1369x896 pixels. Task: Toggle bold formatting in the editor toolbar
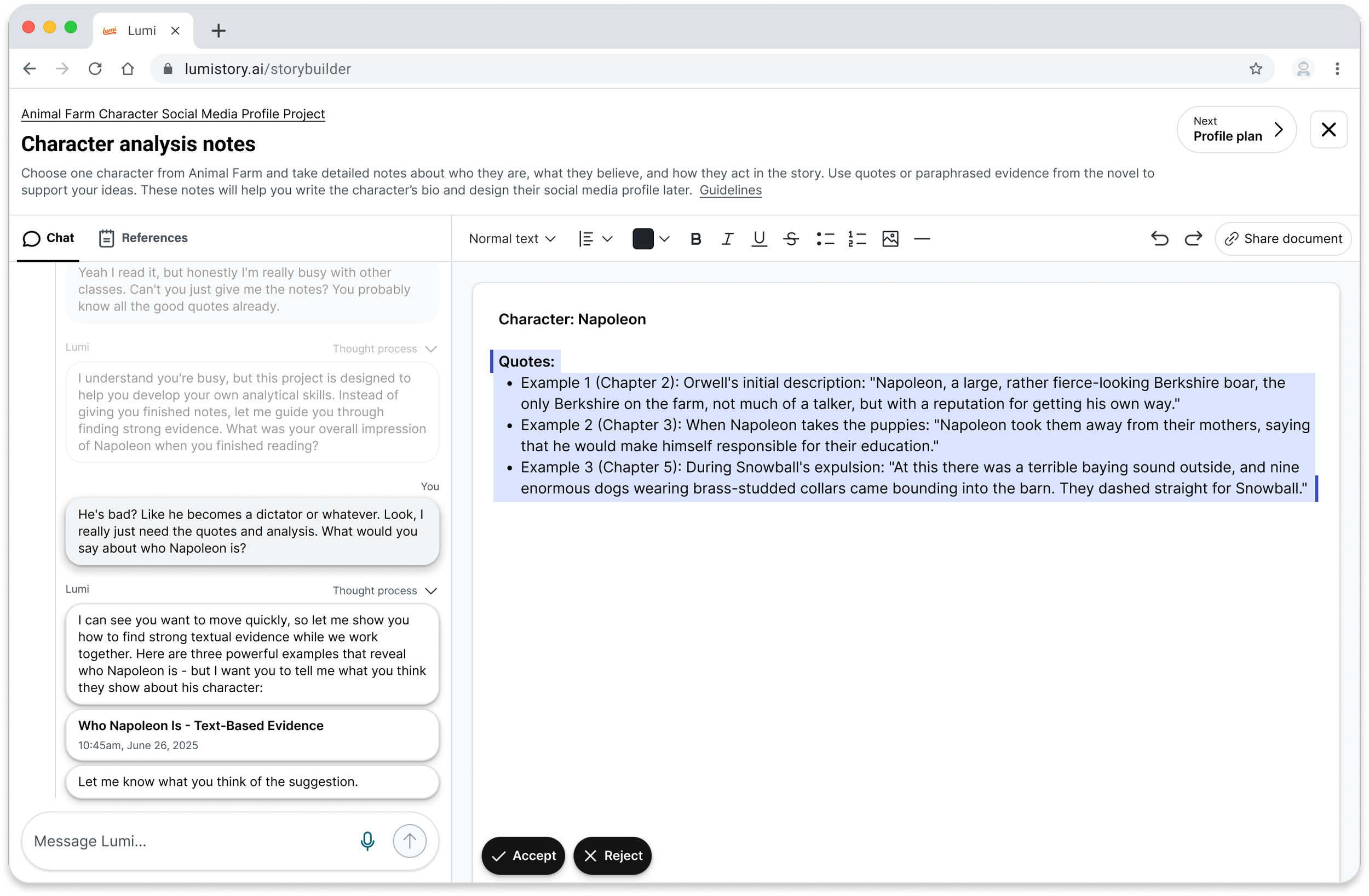tap(695, 239)
